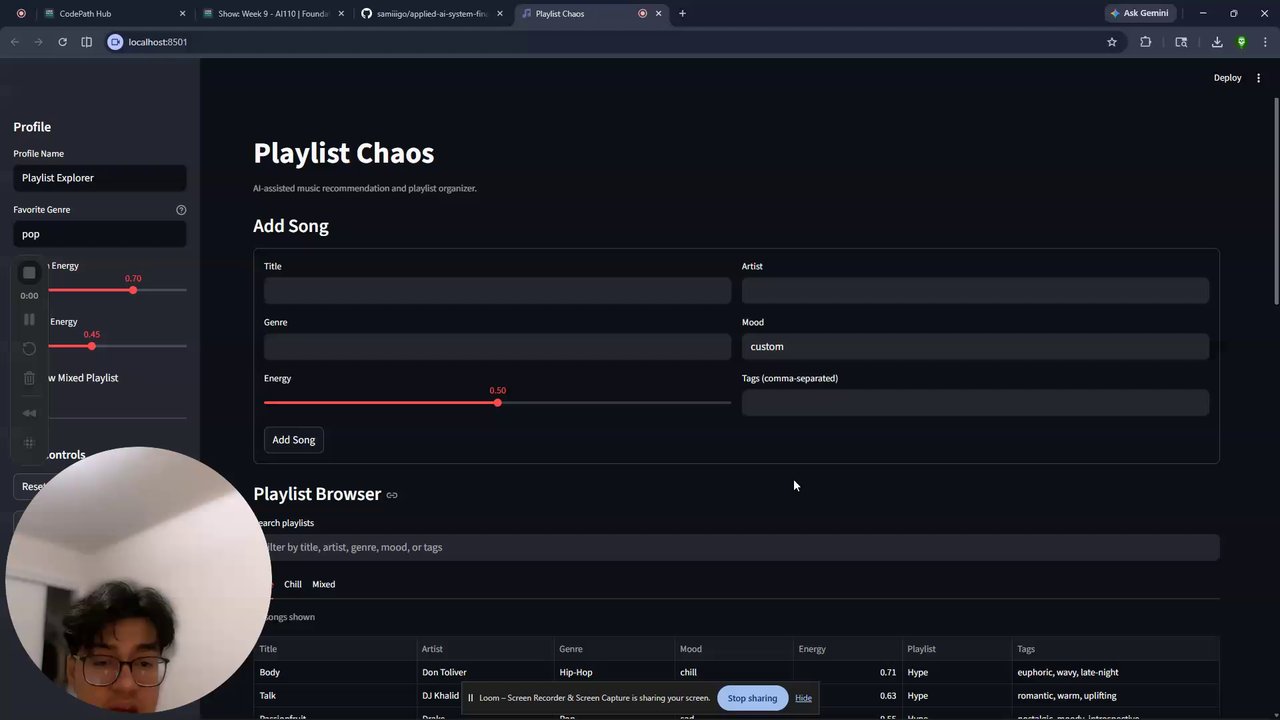Screen dimensions: 1280x720
Task: Open the Ask Gemini button
Action: pyautogui.click(x=1138, y=14)
